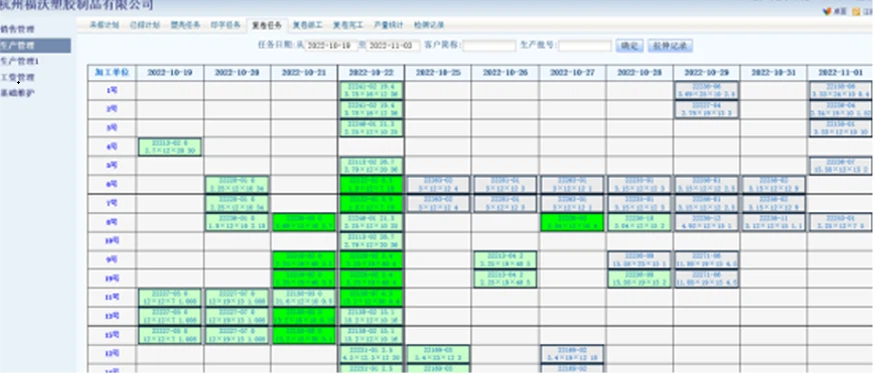Click the 2022-10-28 column header
The image size is (875, 374).
pyautogui.click(x=640, y=73)
